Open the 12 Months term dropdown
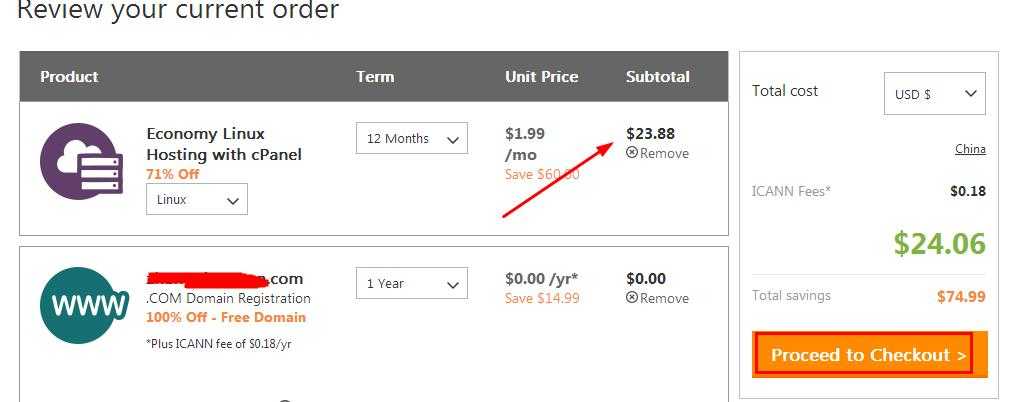 tap(411, 139)
